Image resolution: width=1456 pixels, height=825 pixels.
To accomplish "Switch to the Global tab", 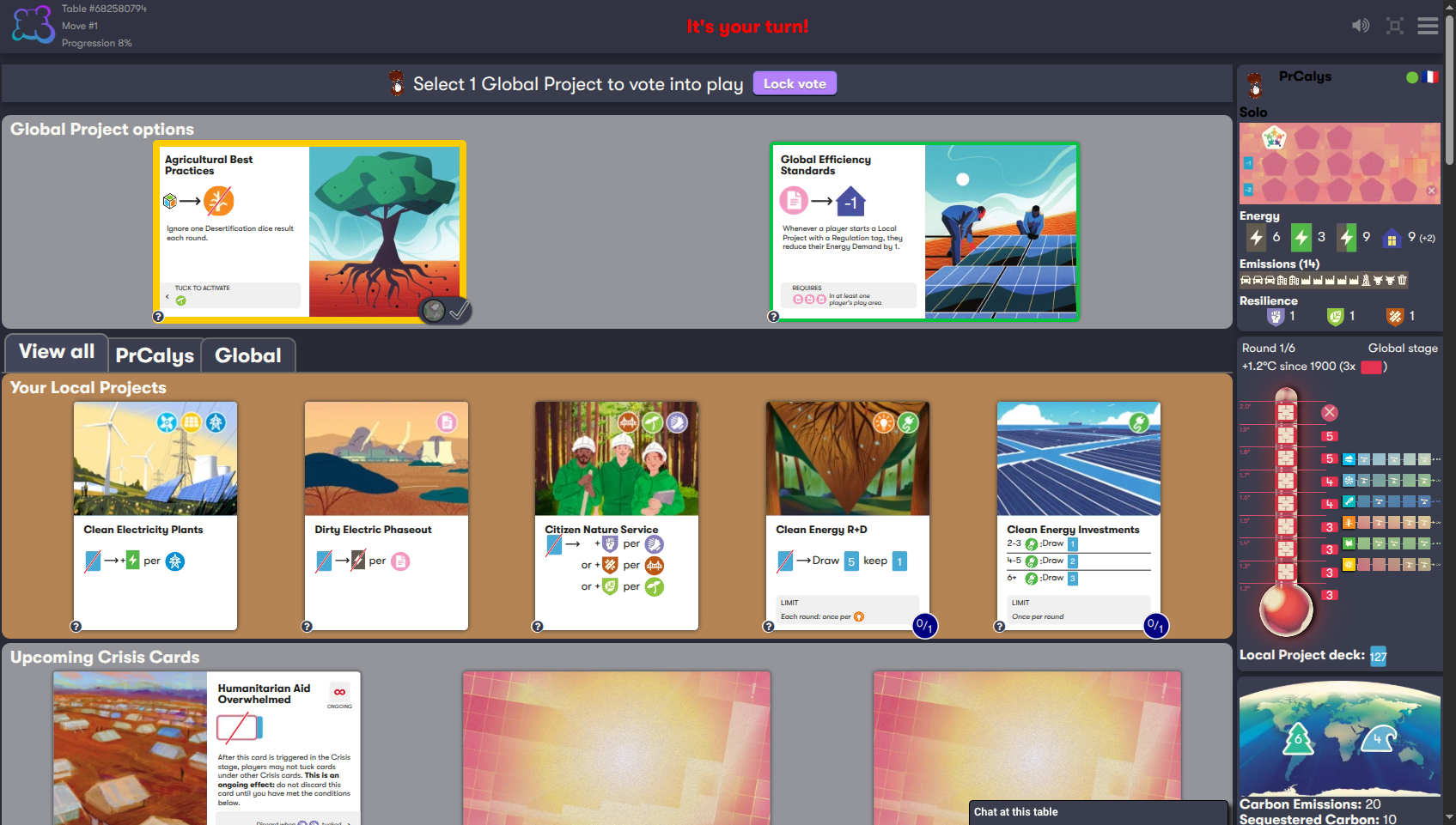I will tap(248, 355).
